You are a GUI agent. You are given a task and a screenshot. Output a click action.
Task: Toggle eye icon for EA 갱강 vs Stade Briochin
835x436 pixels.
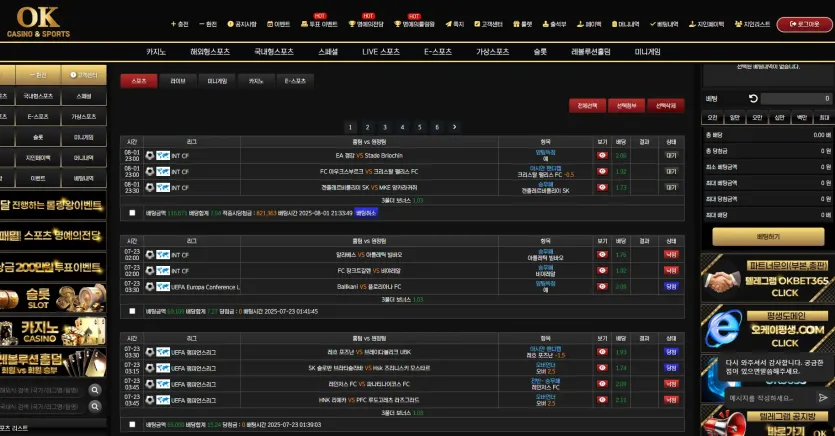tap(602, 155)
